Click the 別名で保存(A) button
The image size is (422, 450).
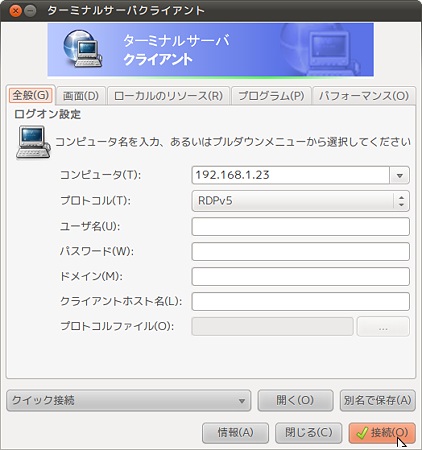(x=377, y=400)
